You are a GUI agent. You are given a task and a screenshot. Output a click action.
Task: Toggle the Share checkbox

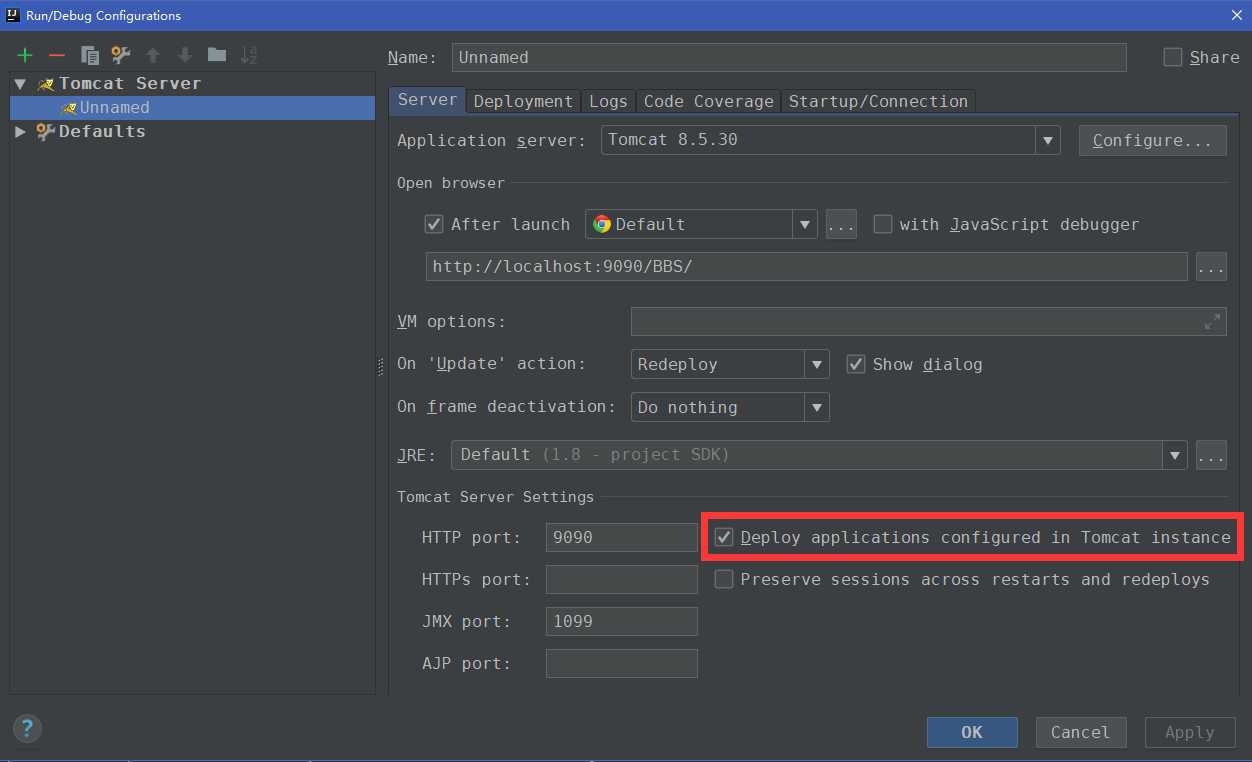(1173, 57)
